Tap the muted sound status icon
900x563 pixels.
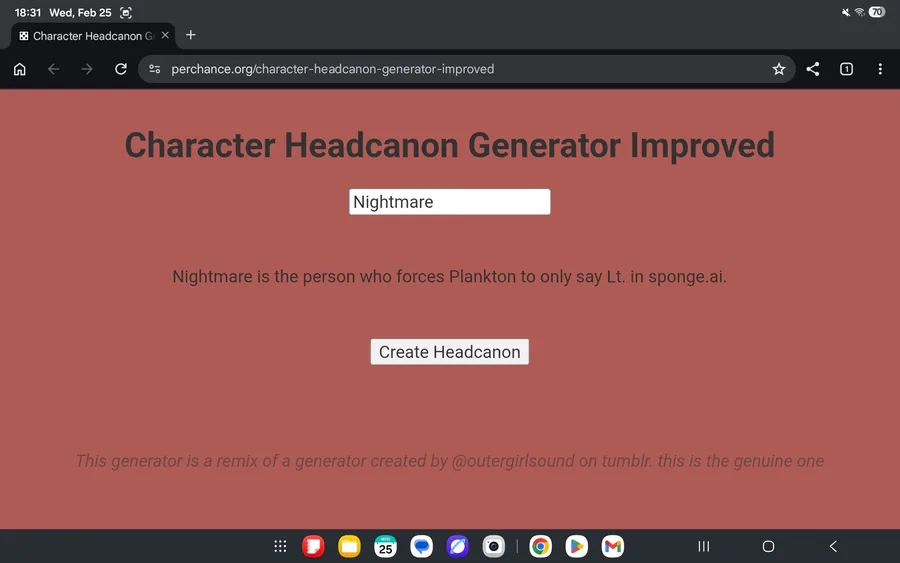click(846, 12)
